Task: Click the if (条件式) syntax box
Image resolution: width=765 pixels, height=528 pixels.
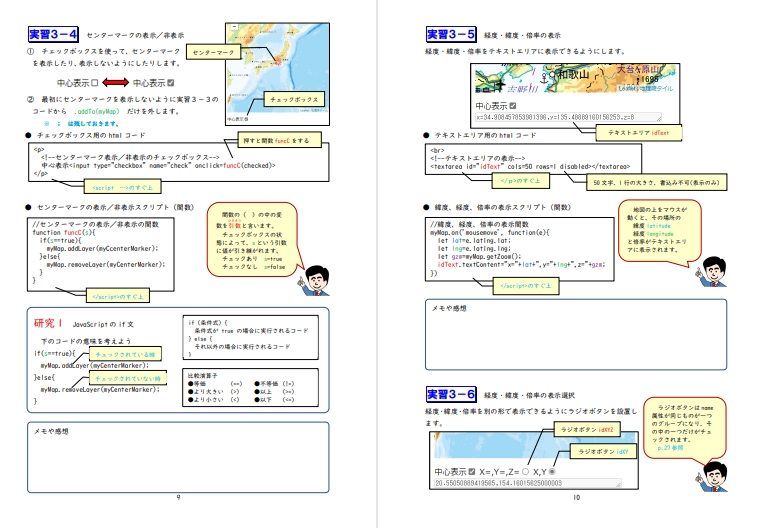Action: pos(250,338)
